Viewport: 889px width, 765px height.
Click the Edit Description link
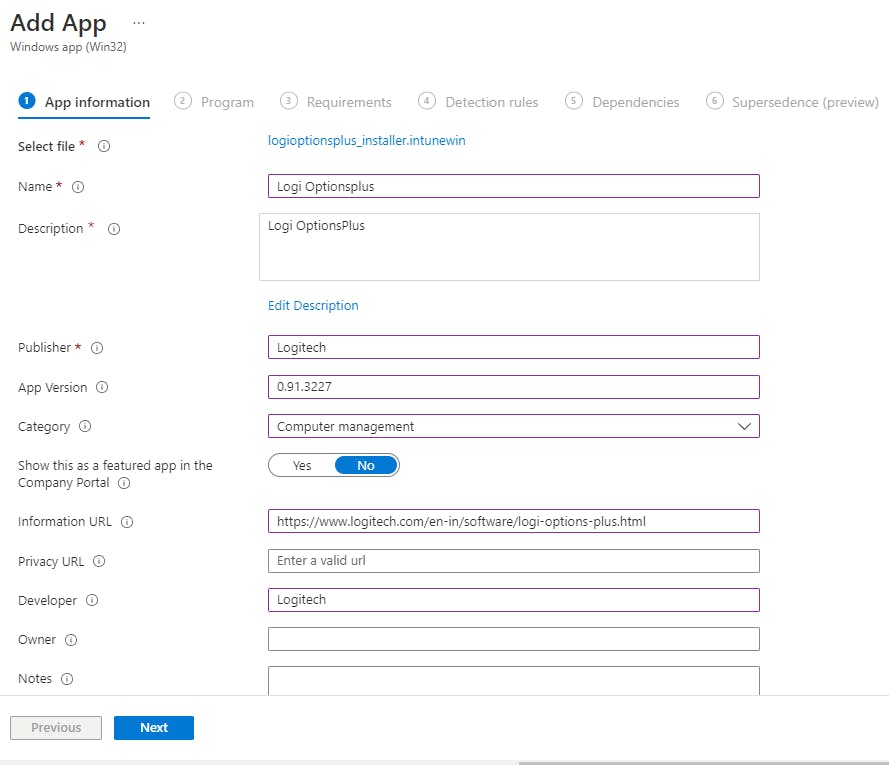pyautogui.click(x=313, y=306)
